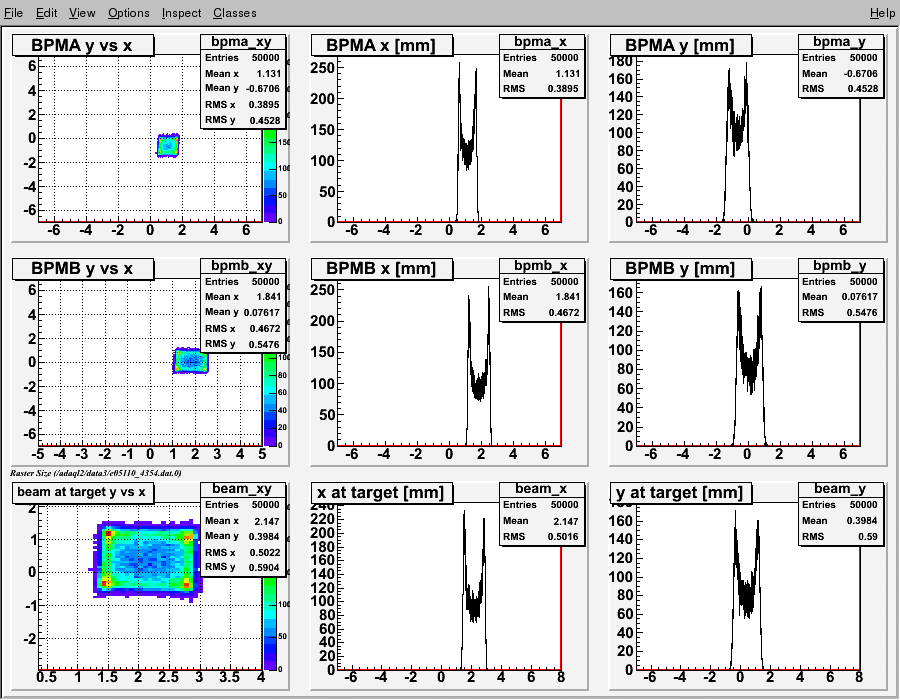Select the 'BPMA x [mm]' plot title

[x=382, y=45]
